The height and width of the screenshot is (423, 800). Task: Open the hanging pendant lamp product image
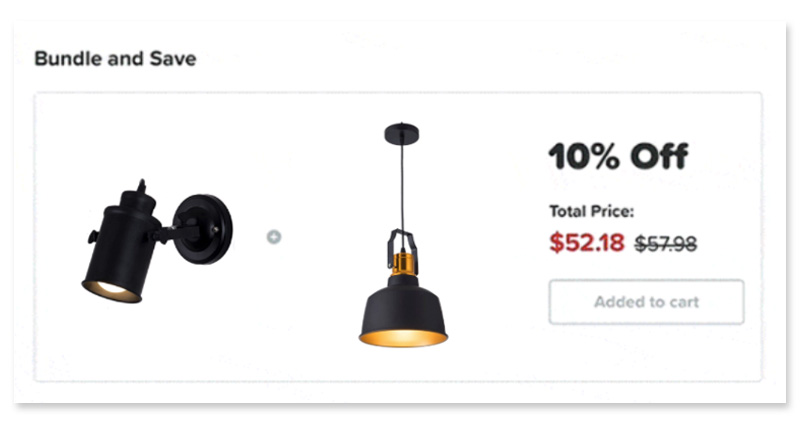(x=403, y=235)
